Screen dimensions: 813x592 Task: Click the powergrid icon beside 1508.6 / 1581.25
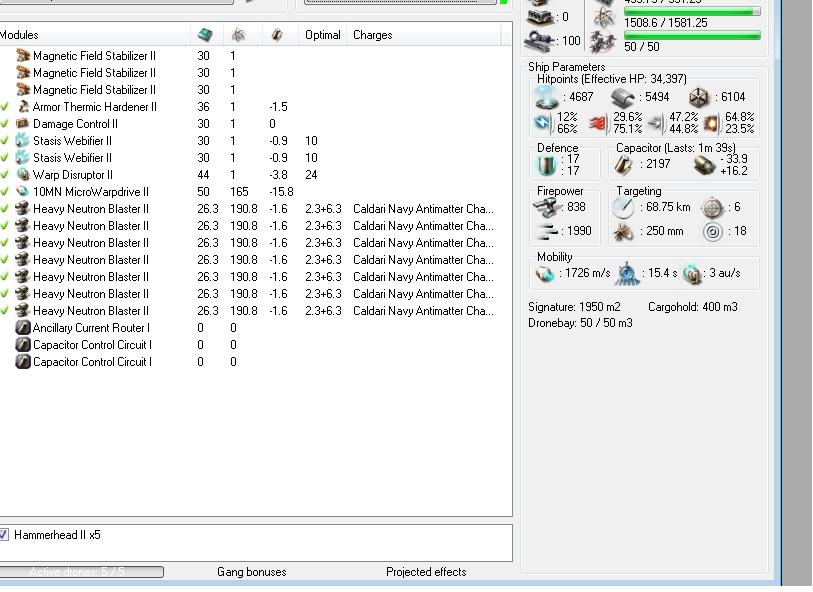pos(604,18)
